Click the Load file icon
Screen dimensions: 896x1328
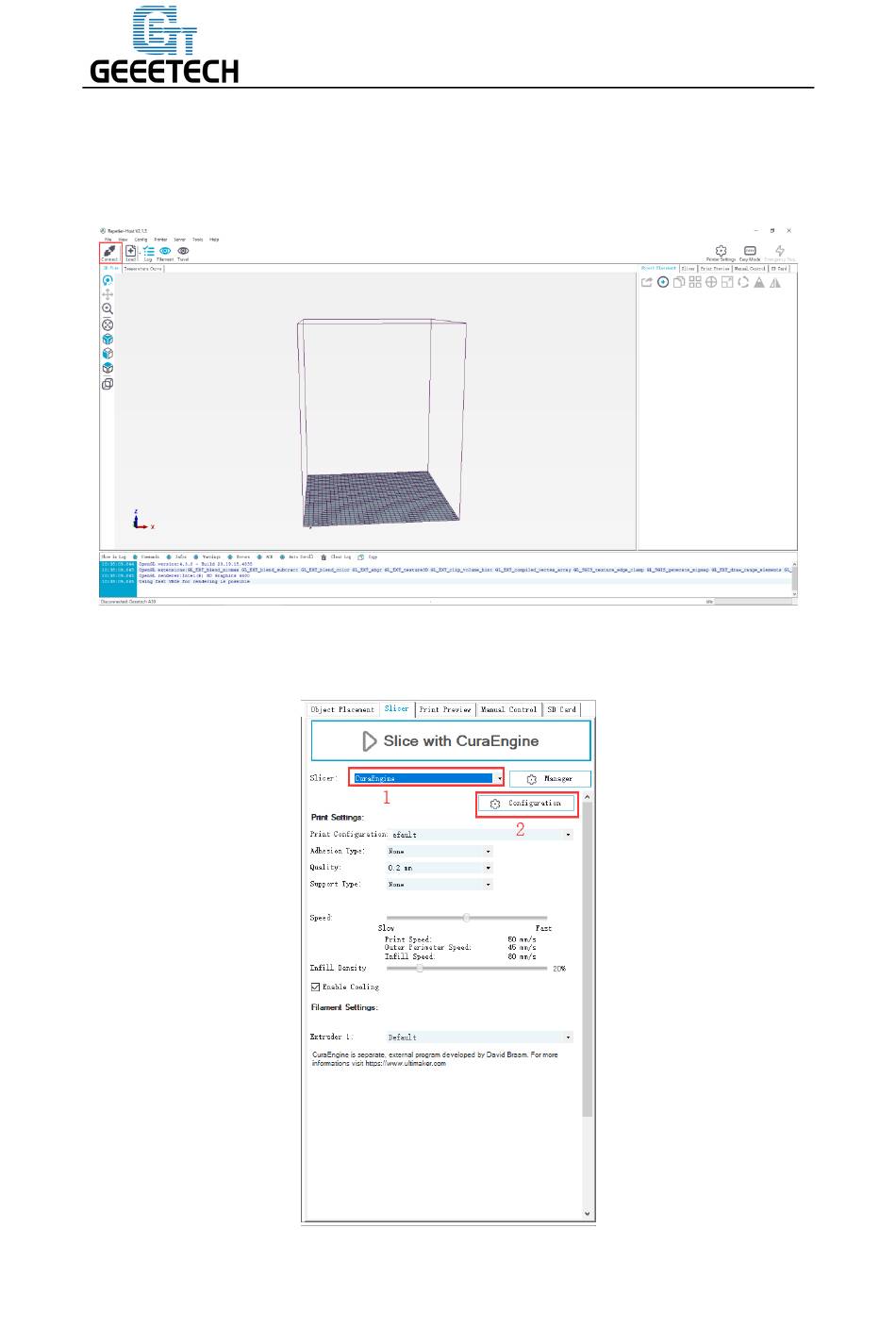coord(131,252)
